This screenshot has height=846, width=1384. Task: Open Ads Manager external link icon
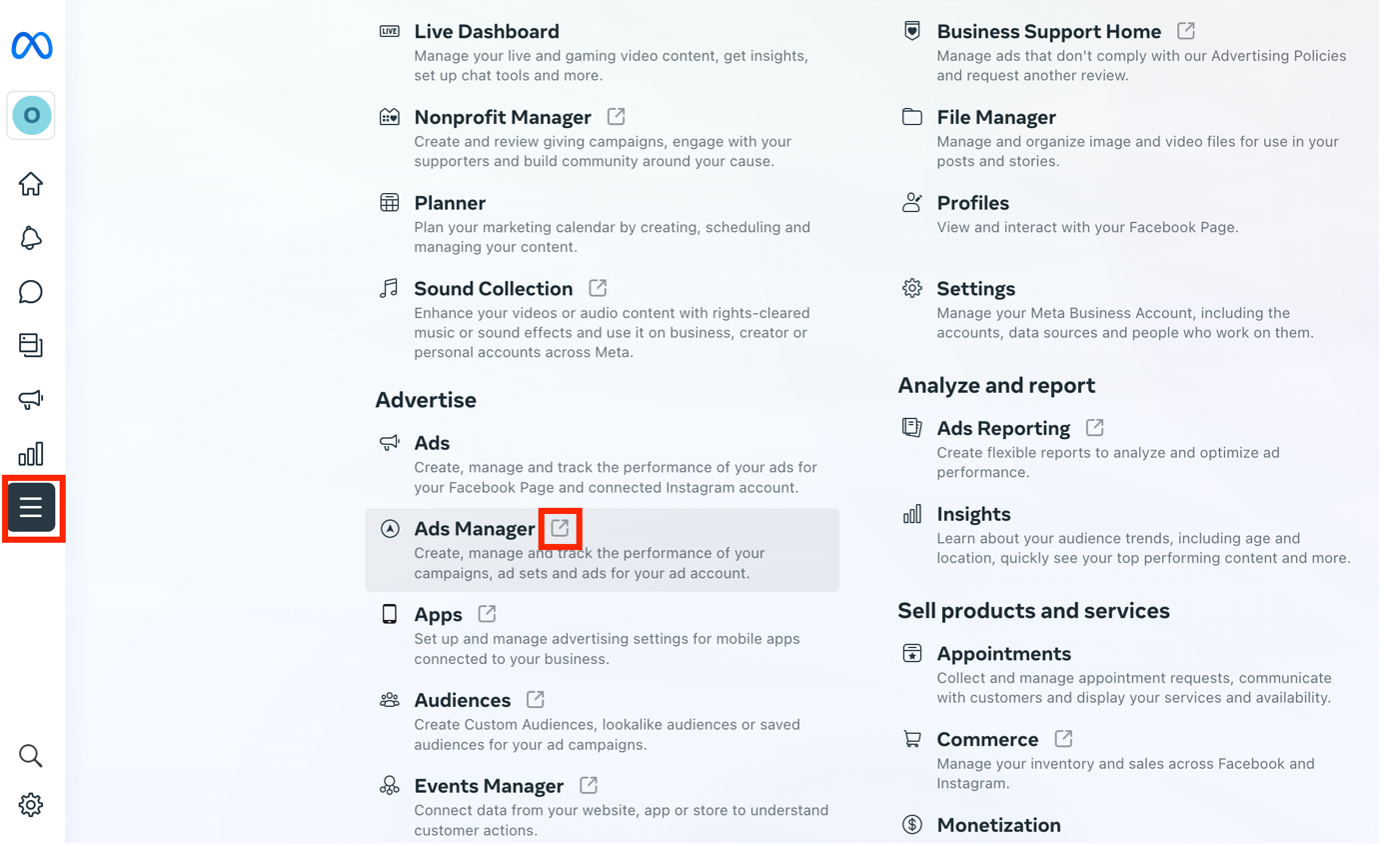click(x=560, y=528)
